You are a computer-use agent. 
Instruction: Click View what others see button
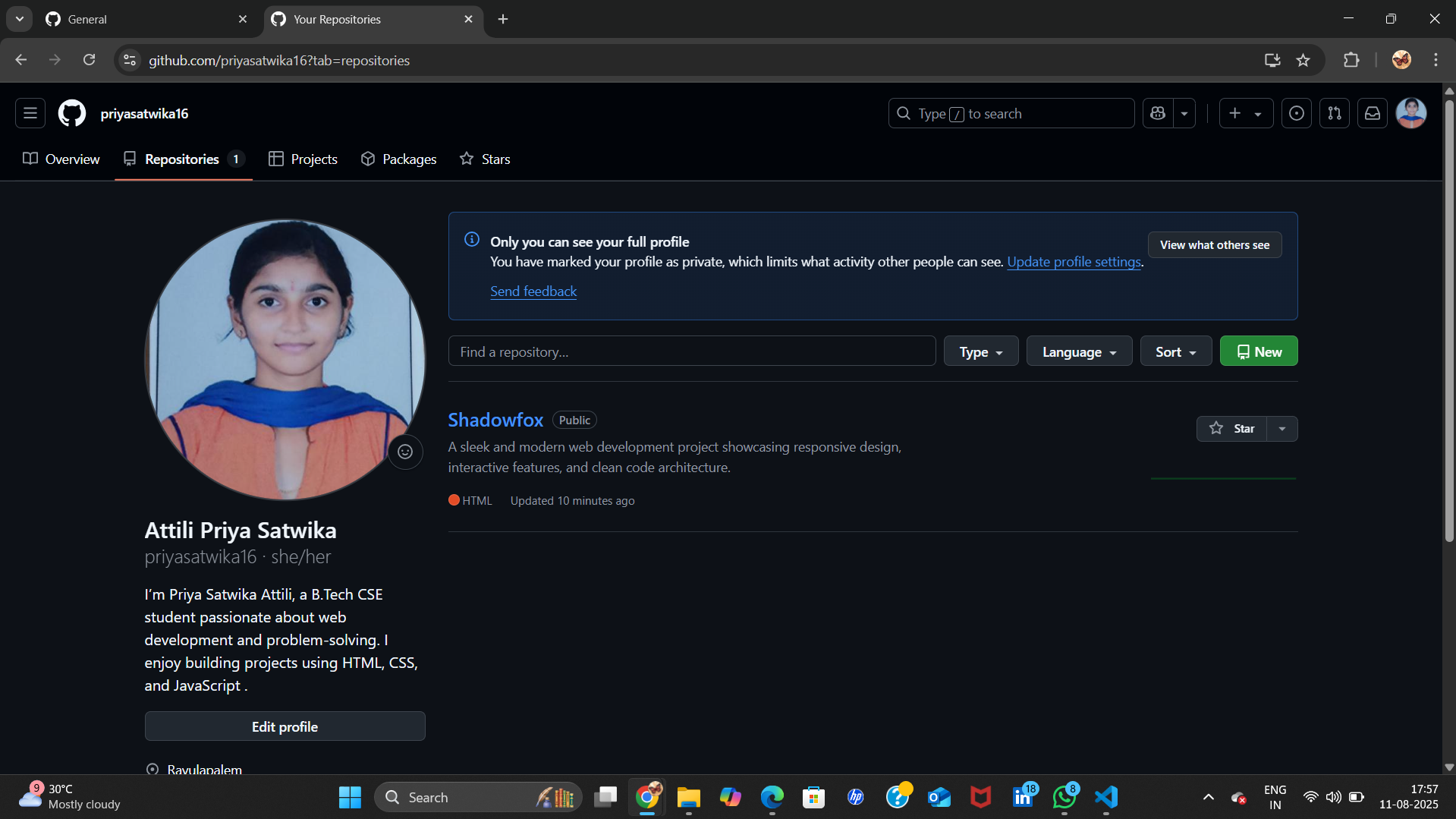pyautogui.click(x=1214, y=244)
